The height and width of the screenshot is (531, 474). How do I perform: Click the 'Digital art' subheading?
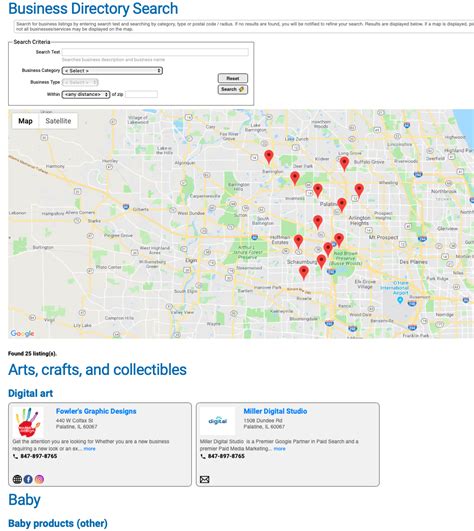[30, 393]
